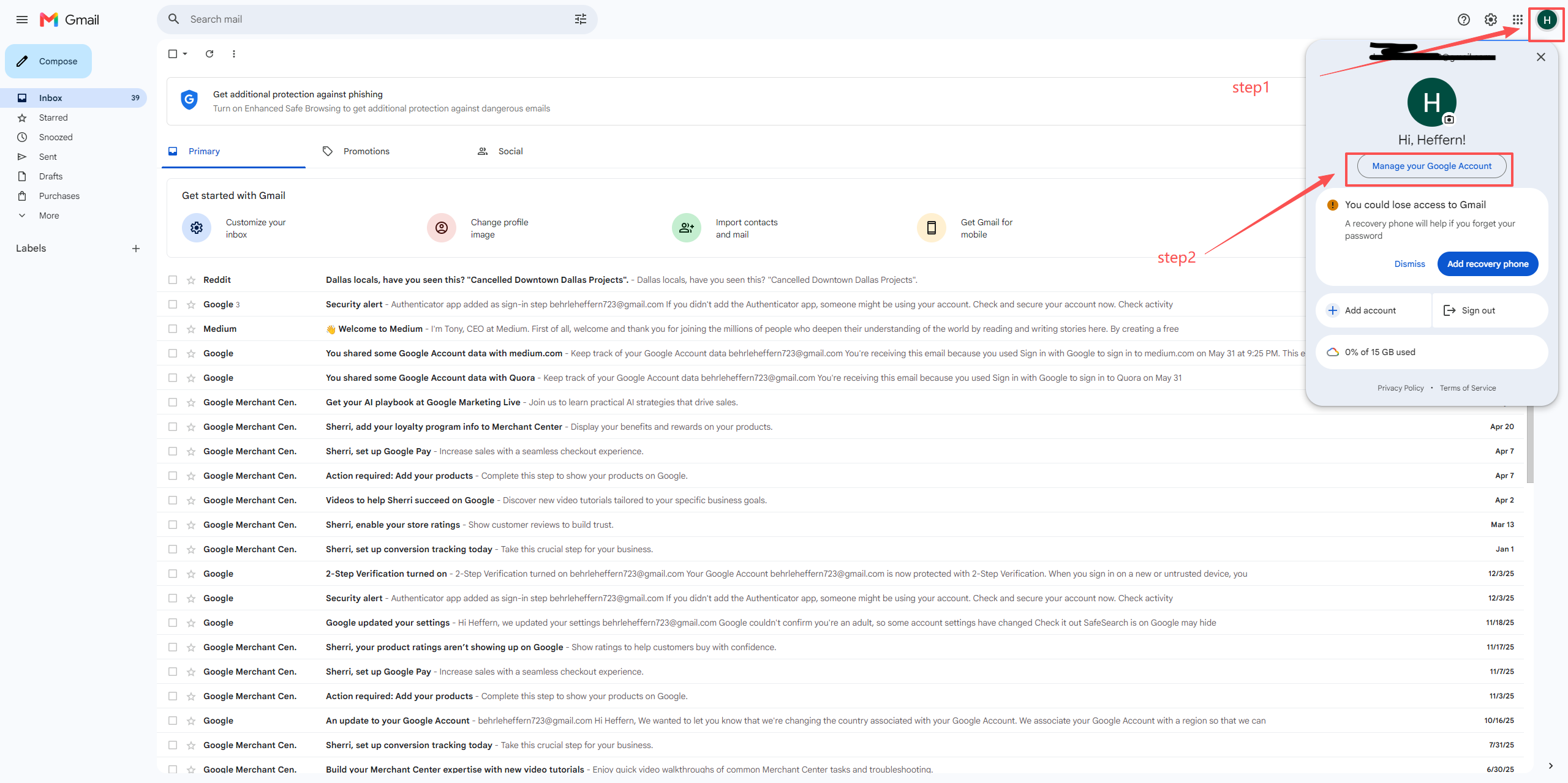The height and width of the screenshot is (783, 1568).
Task: Click the Change profile image icon
Action: click(x=442, y=228)
